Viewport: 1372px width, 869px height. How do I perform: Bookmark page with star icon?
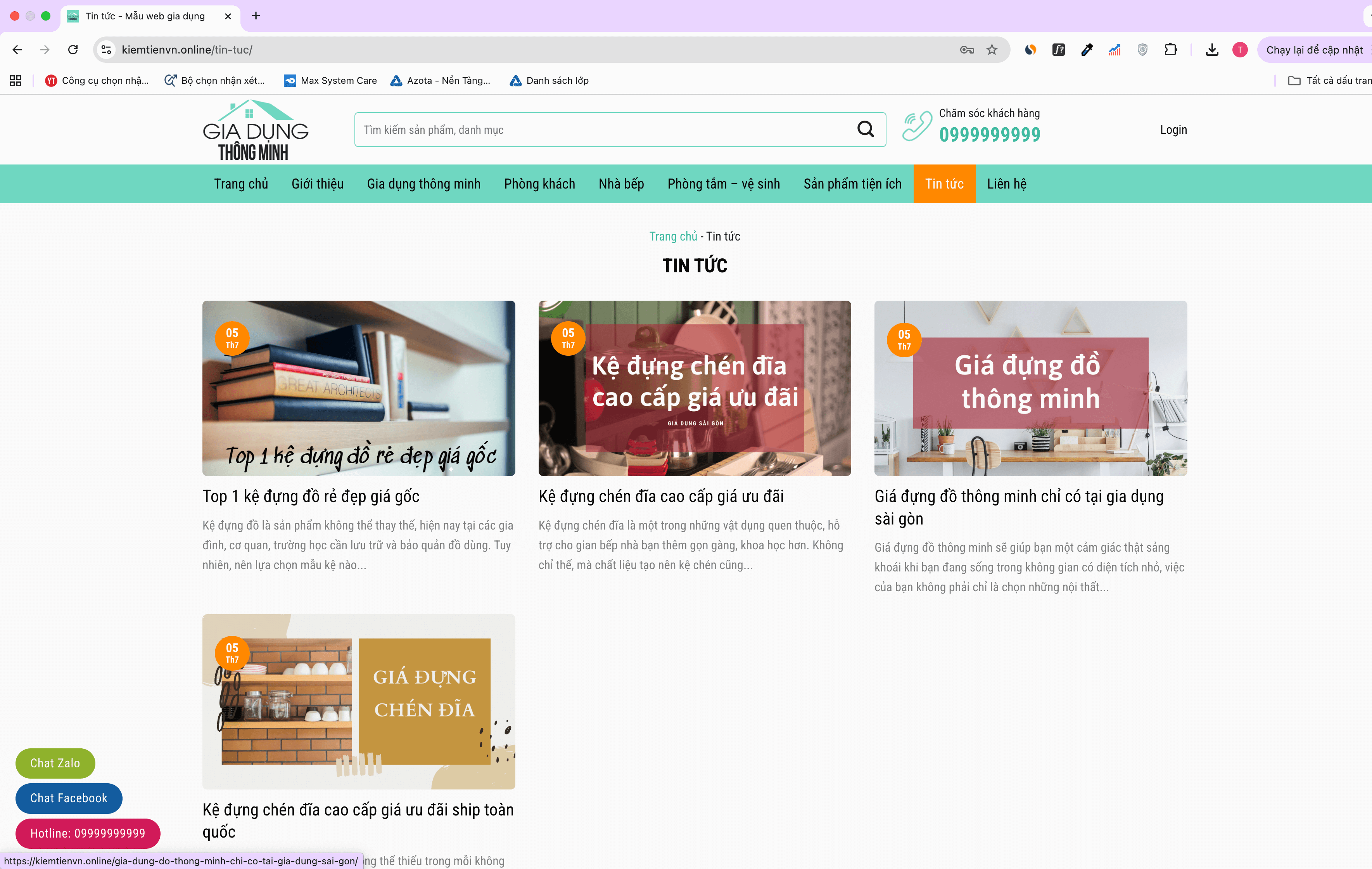tap(992, 50)
